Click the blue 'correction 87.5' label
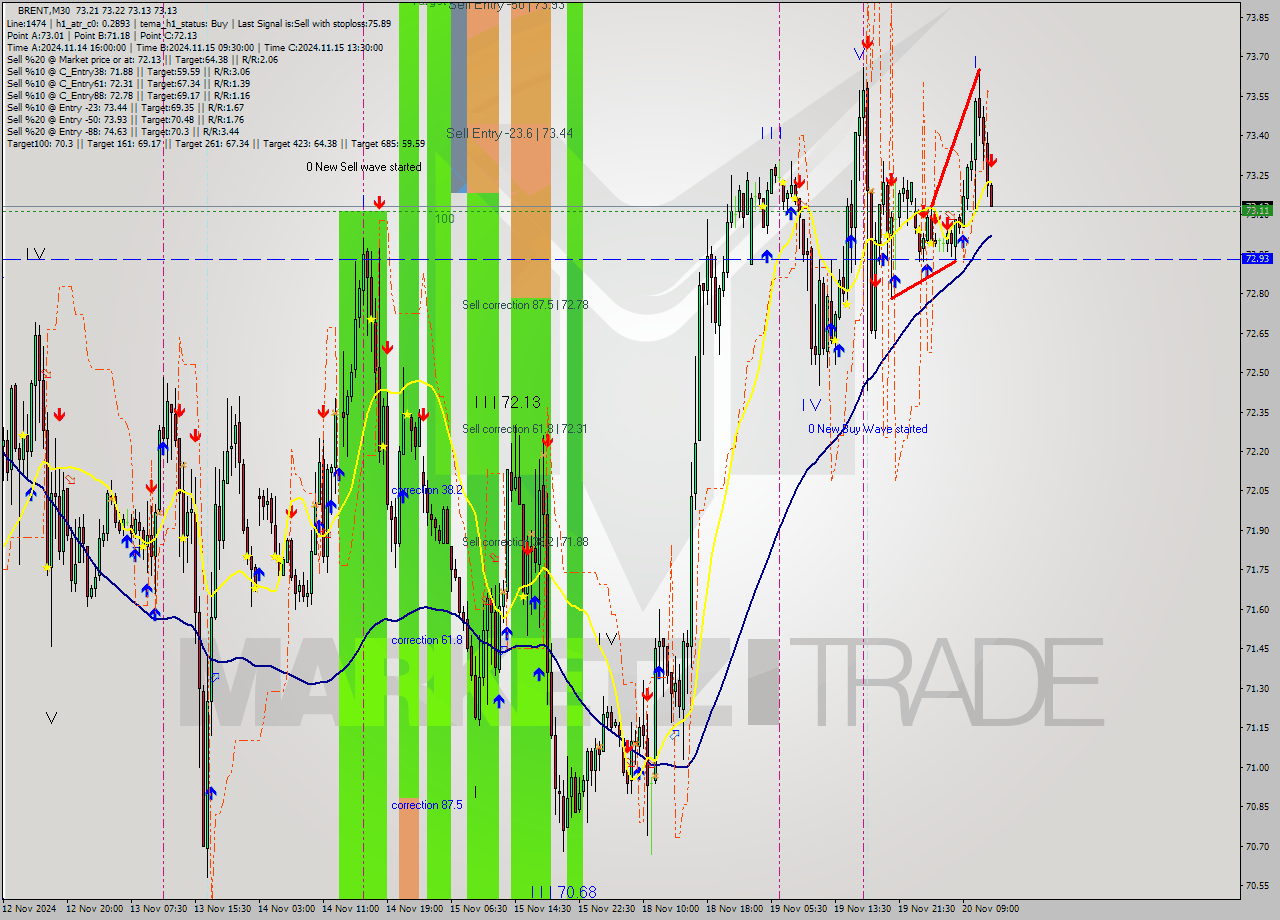Image resolution: width=1280 pixels, height=920 pixels. click(x=427, y=805)
